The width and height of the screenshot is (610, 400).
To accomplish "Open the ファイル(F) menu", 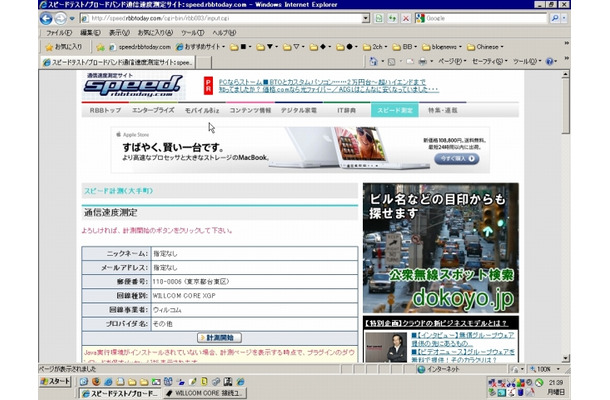I will 59,33.
